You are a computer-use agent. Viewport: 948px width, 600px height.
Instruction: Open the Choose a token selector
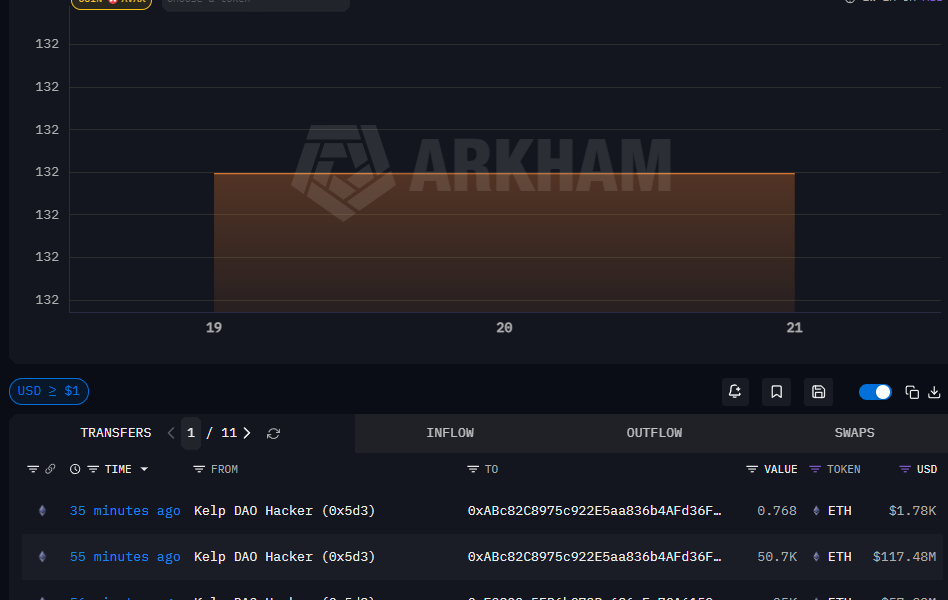point(255,4)
